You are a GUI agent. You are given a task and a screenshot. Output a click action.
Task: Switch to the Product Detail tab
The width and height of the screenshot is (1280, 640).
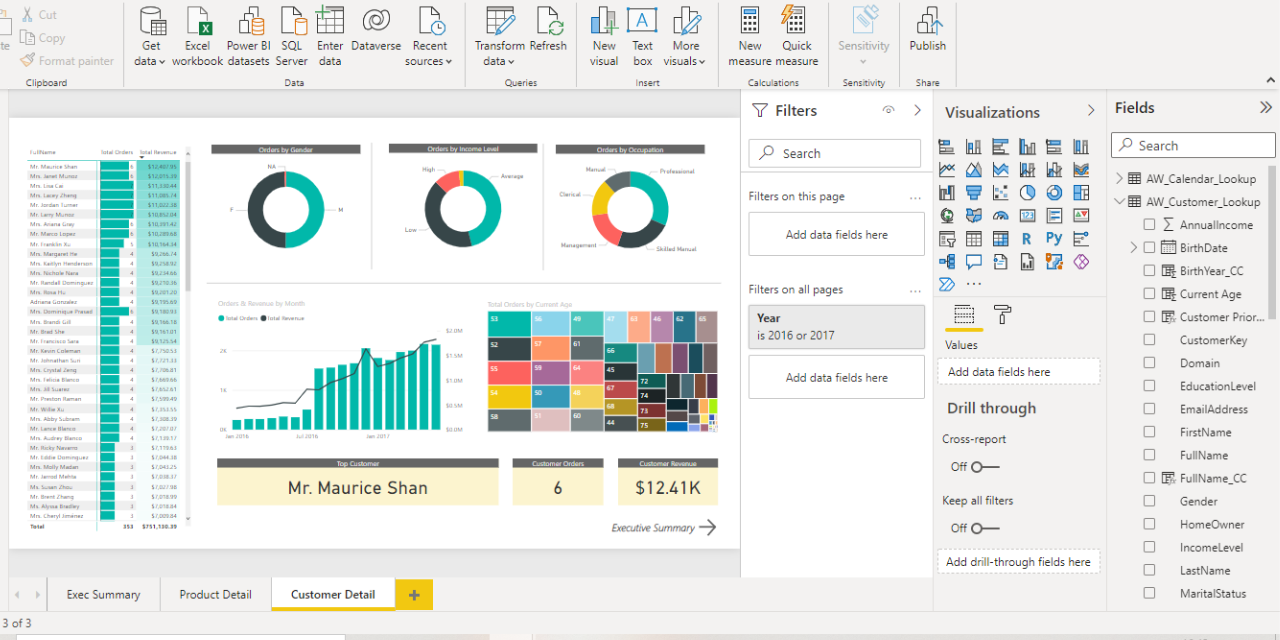tap(214, 594)
